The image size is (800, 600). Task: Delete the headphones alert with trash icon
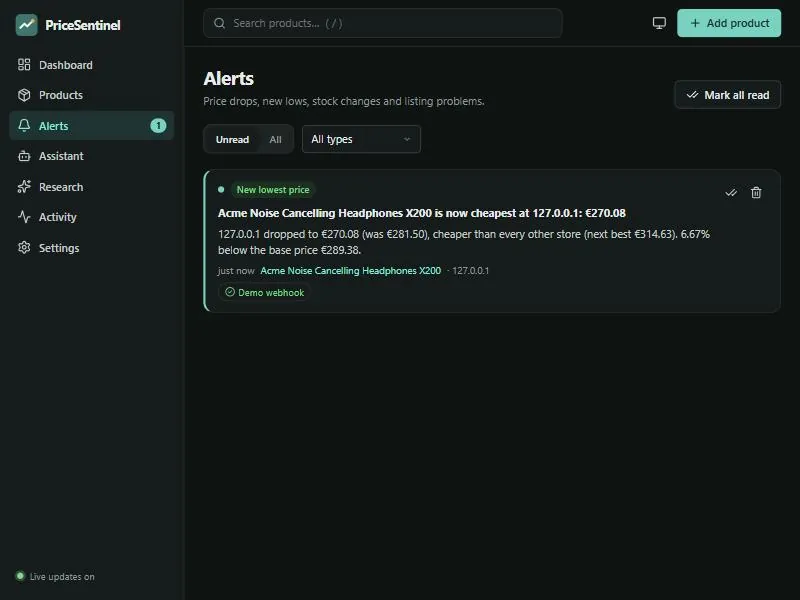[x=756, y=192]
